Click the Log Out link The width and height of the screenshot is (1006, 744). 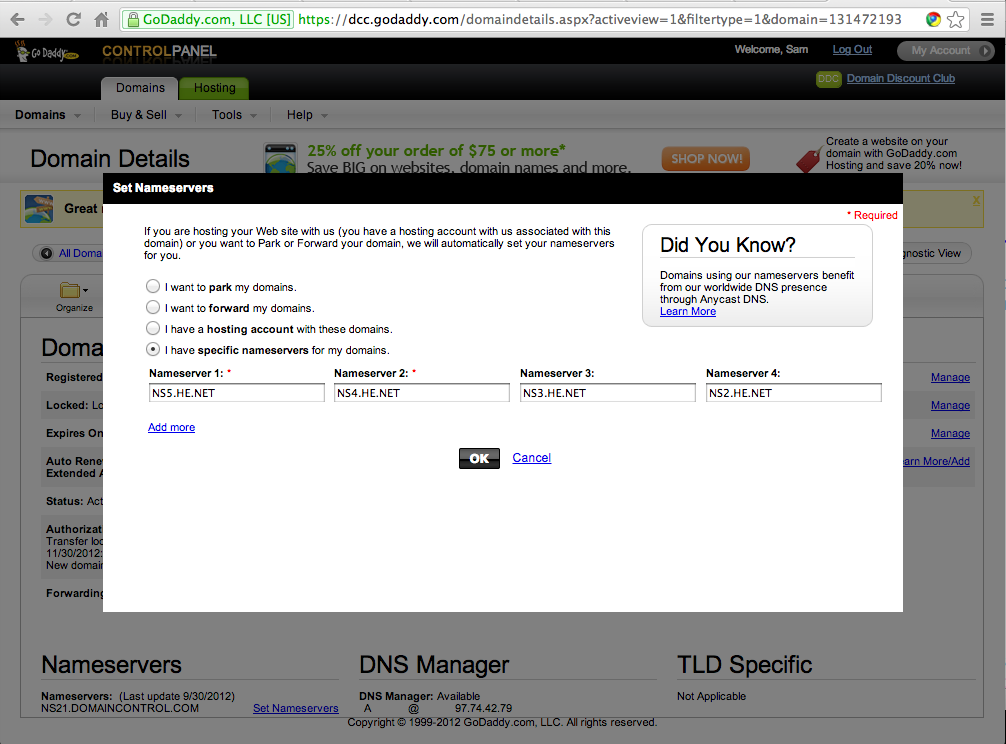pyautogui.click(x=852, y=49)
